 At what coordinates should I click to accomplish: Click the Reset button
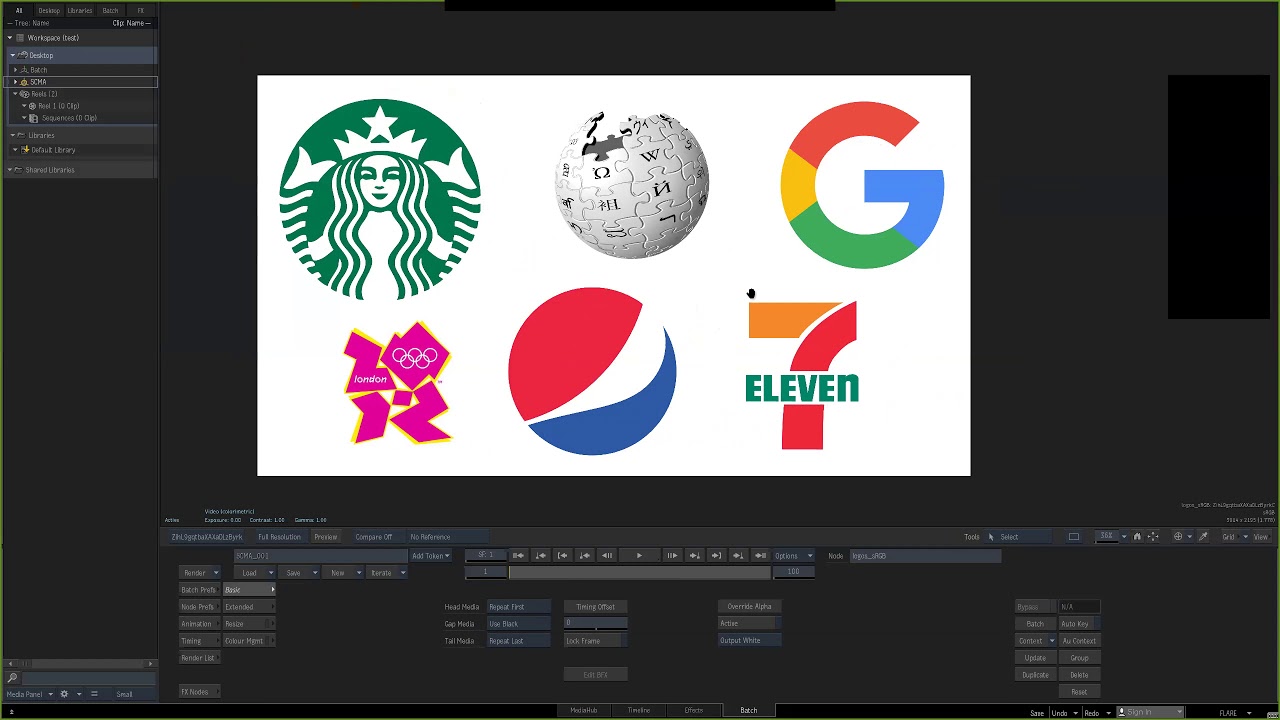(x=1079, y=692)
